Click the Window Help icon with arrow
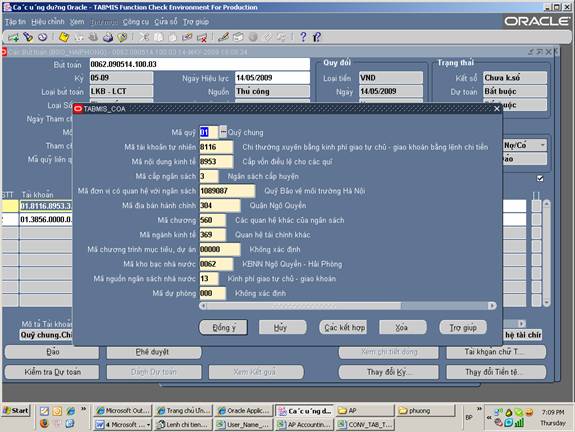575x432 pixels. click(x=317, y=37)
